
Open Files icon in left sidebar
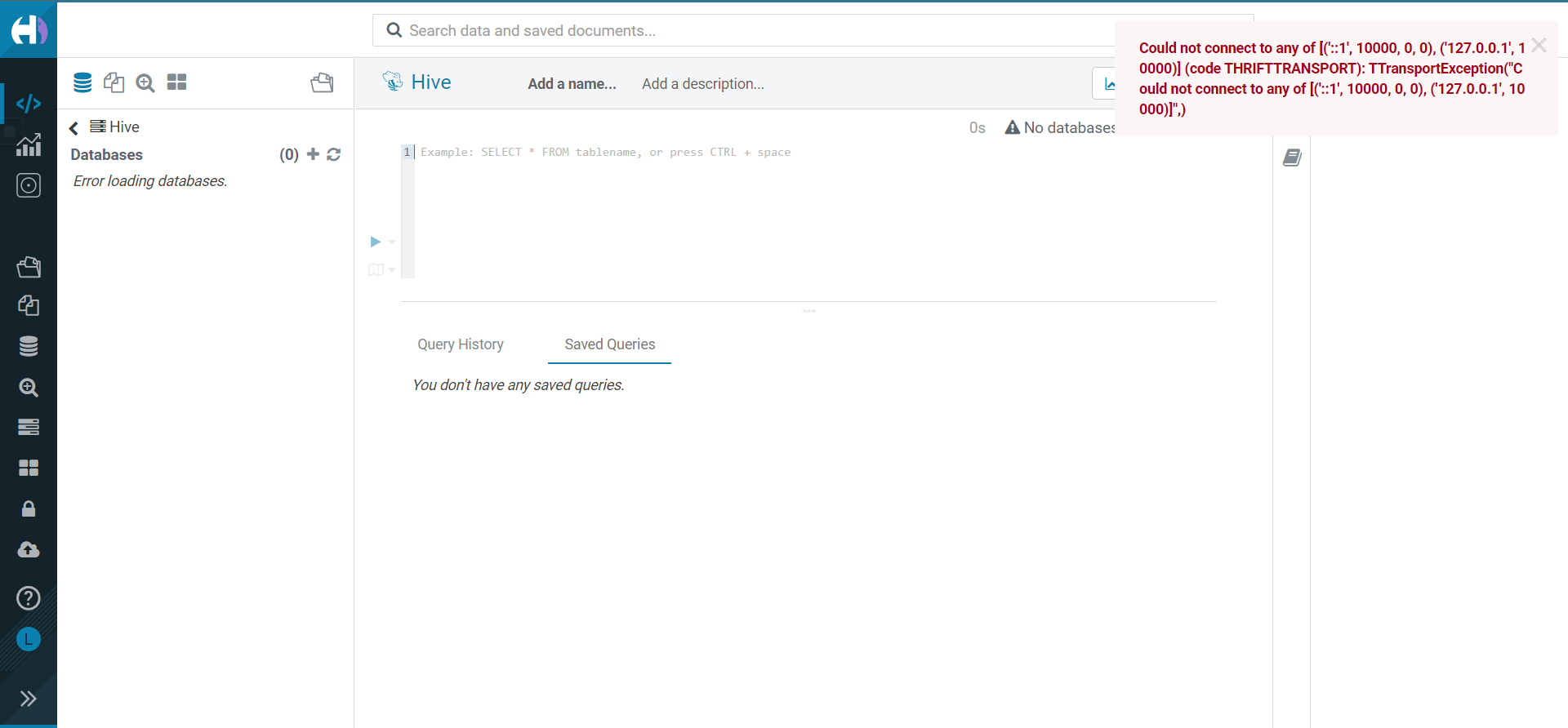coord(29,306)
